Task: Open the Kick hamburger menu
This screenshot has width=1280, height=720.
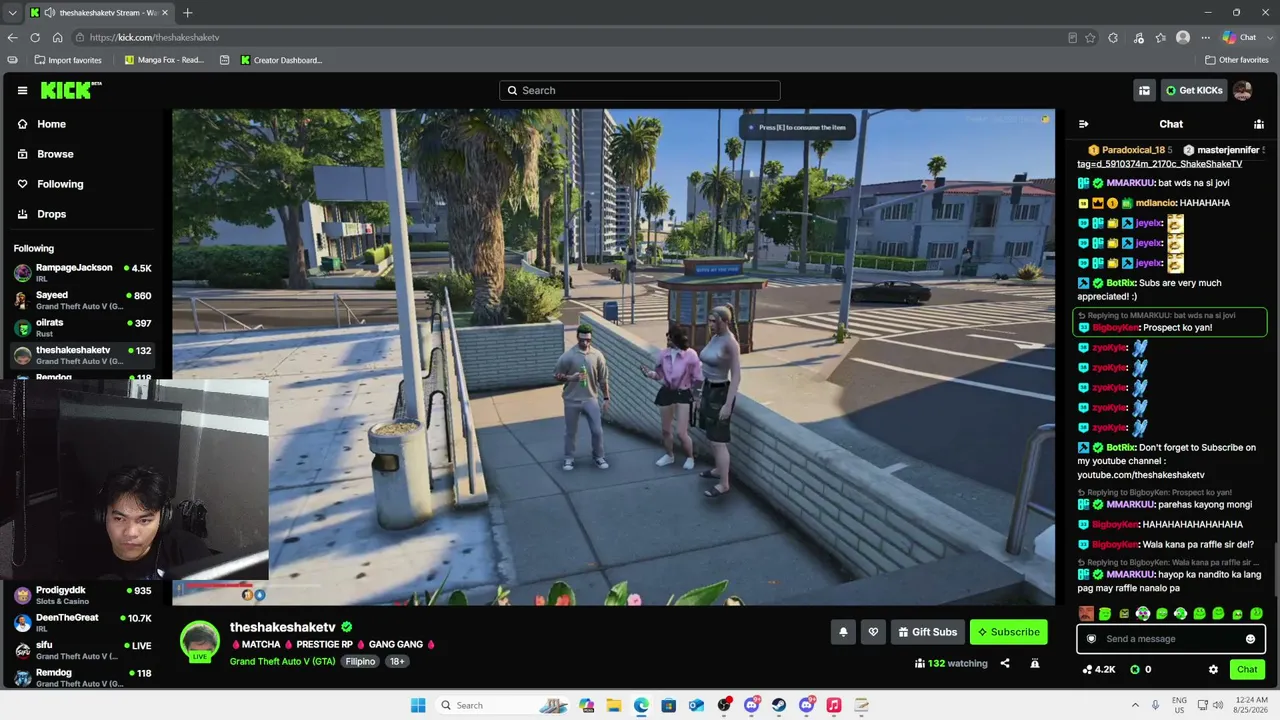Action: (22, 90)
